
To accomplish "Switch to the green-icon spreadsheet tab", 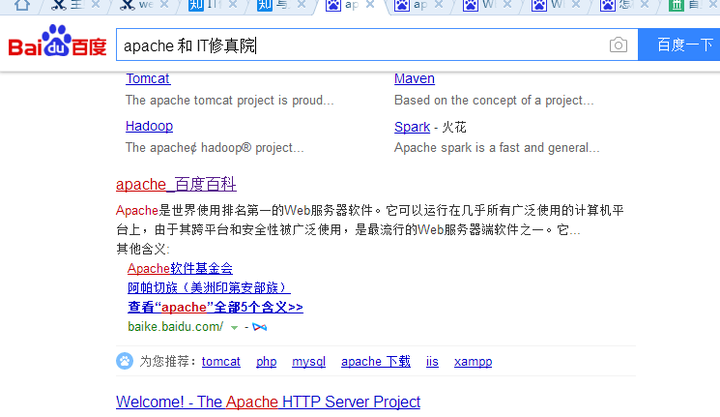I will click(689, 5).
